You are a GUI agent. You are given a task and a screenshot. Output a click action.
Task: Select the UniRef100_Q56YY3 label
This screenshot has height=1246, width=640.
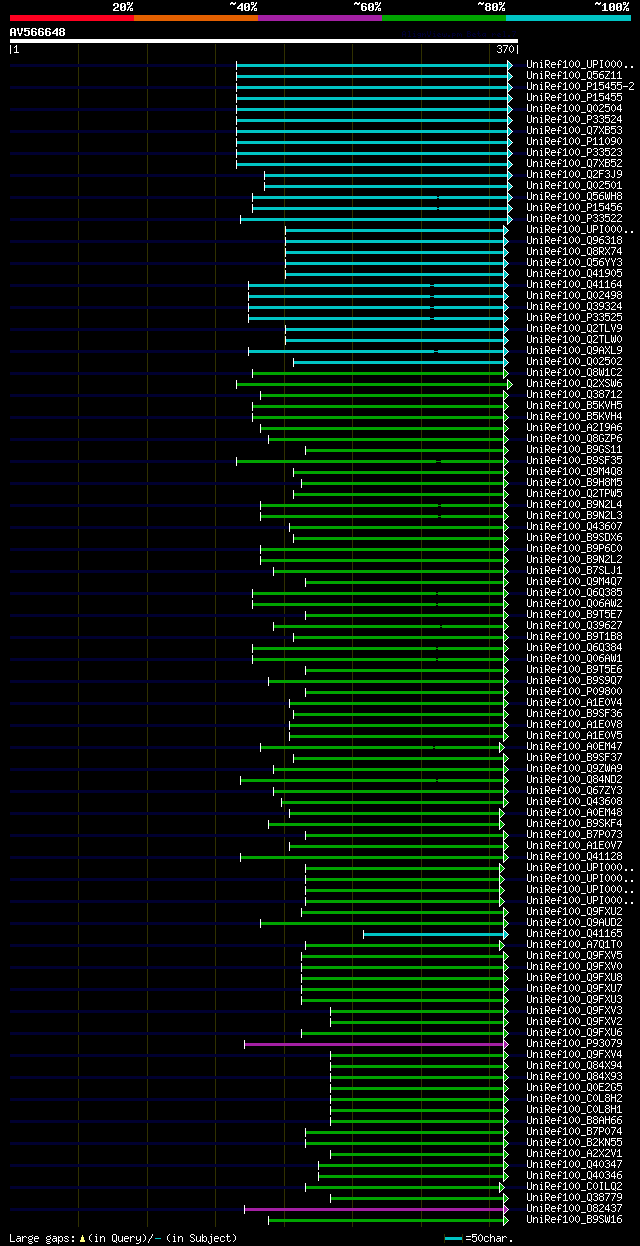point(574,262)
